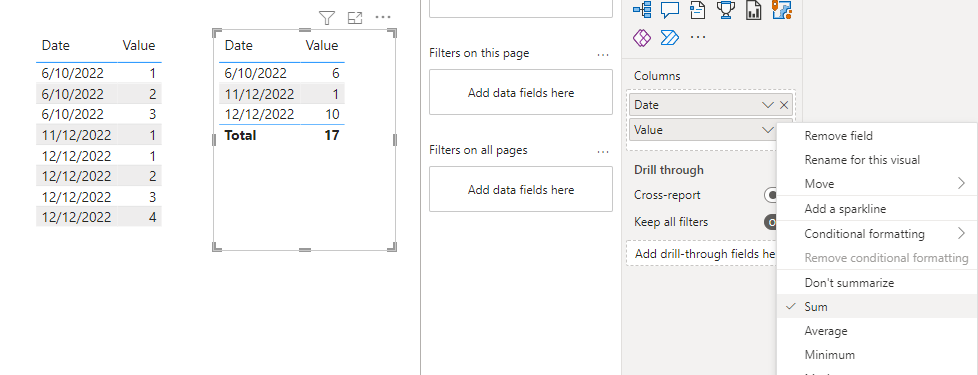Image resolution: width=978 pixels, height=375 pixels.
Task: Open More options ellipsis above selected table
Action: click(x=382, y=17)
